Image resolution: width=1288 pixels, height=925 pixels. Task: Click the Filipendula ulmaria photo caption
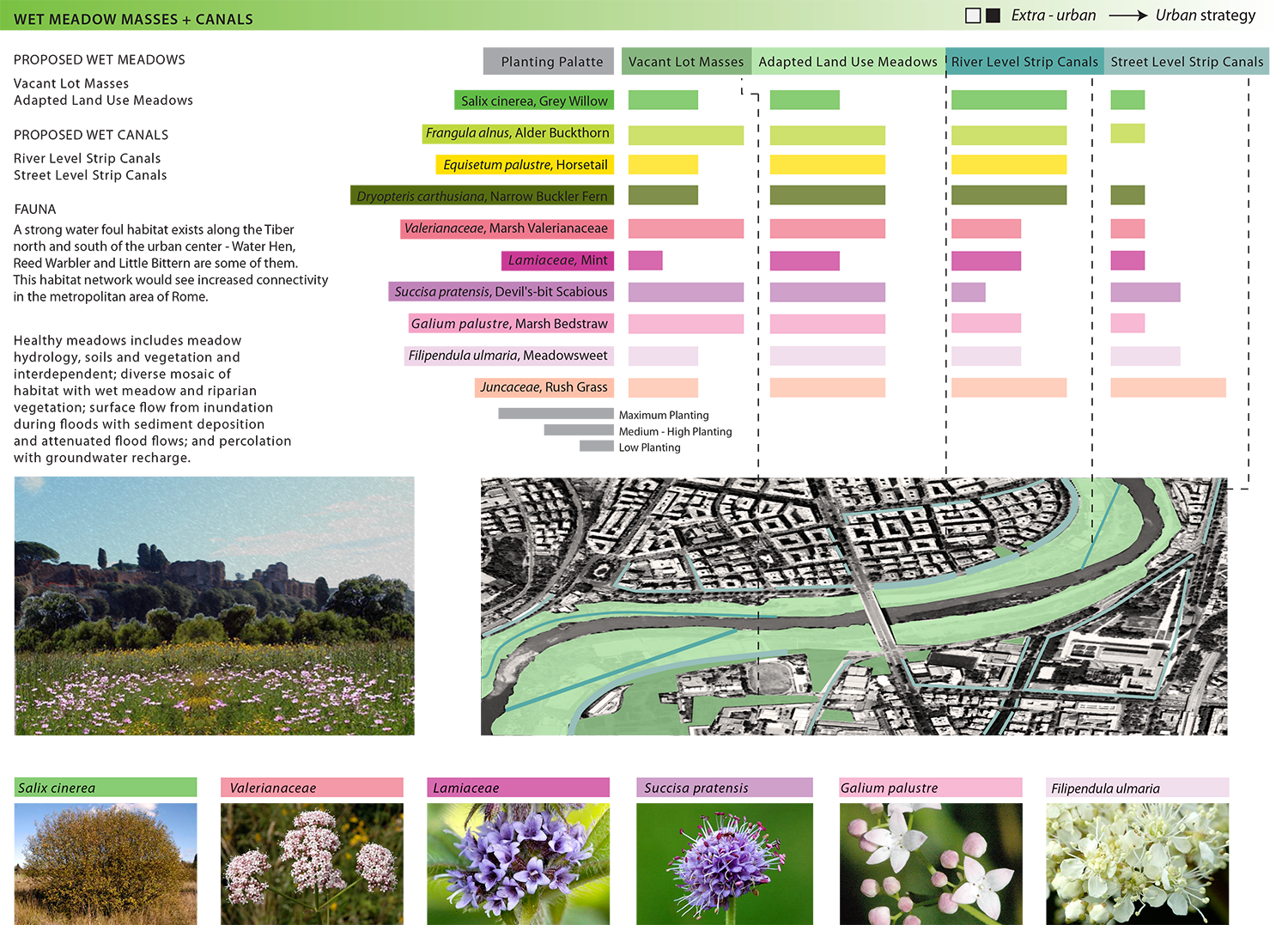pyautogui.click(x=1138, y=788)
